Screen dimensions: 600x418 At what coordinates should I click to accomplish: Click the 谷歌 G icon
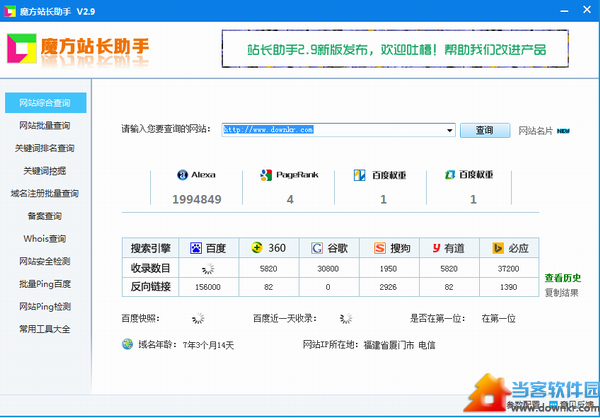click(317, 248)
